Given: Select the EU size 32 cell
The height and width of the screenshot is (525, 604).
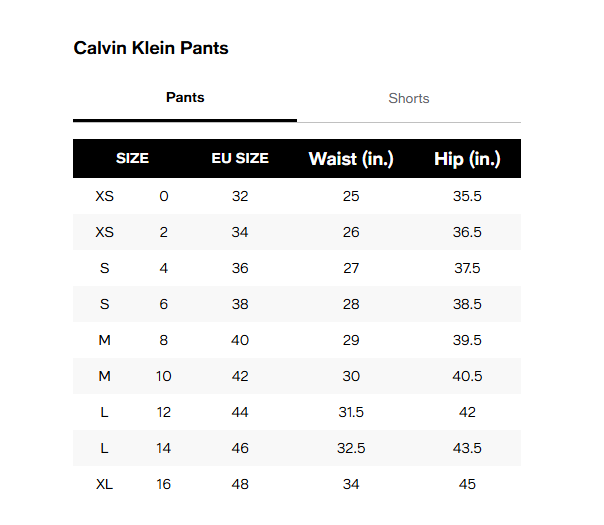Looking at the screenshot, I should (x=240, y=196).
